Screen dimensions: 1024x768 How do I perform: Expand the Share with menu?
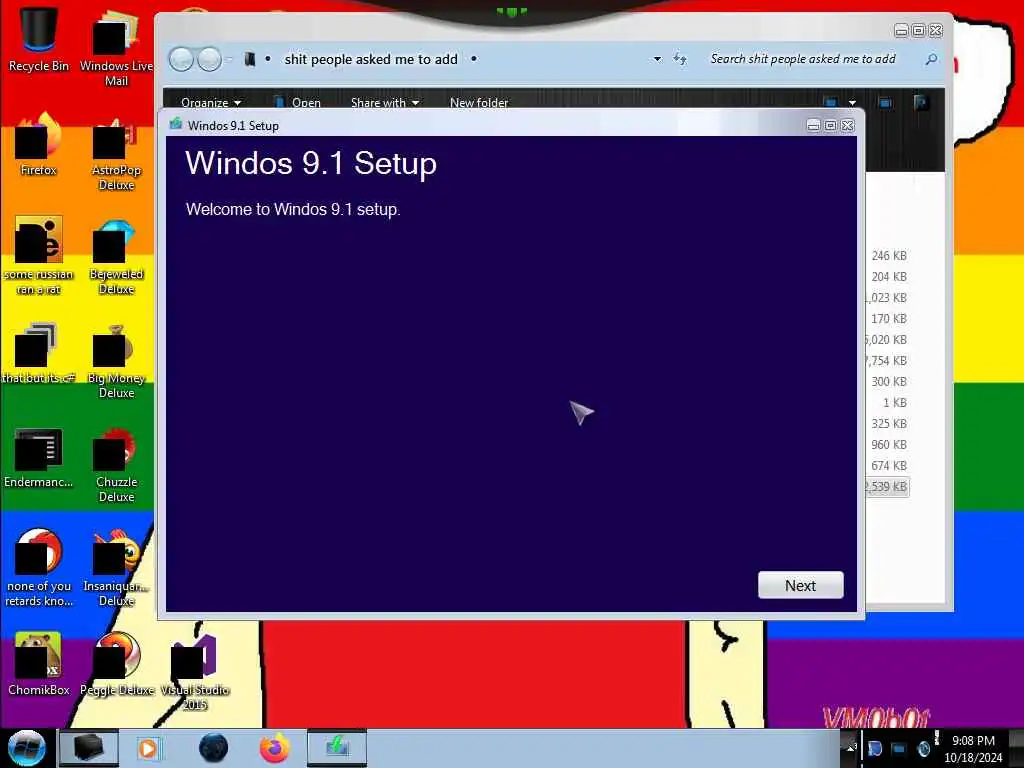point(385,103)
